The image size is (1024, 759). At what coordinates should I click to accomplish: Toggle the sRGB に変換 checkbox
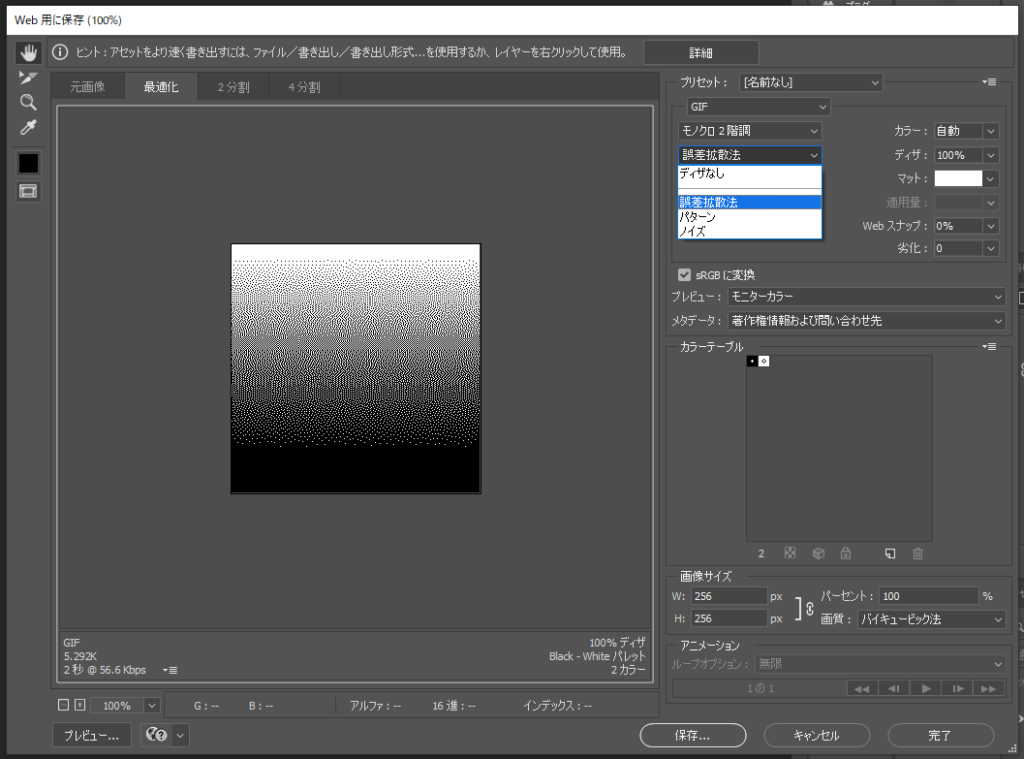[685, 275]
